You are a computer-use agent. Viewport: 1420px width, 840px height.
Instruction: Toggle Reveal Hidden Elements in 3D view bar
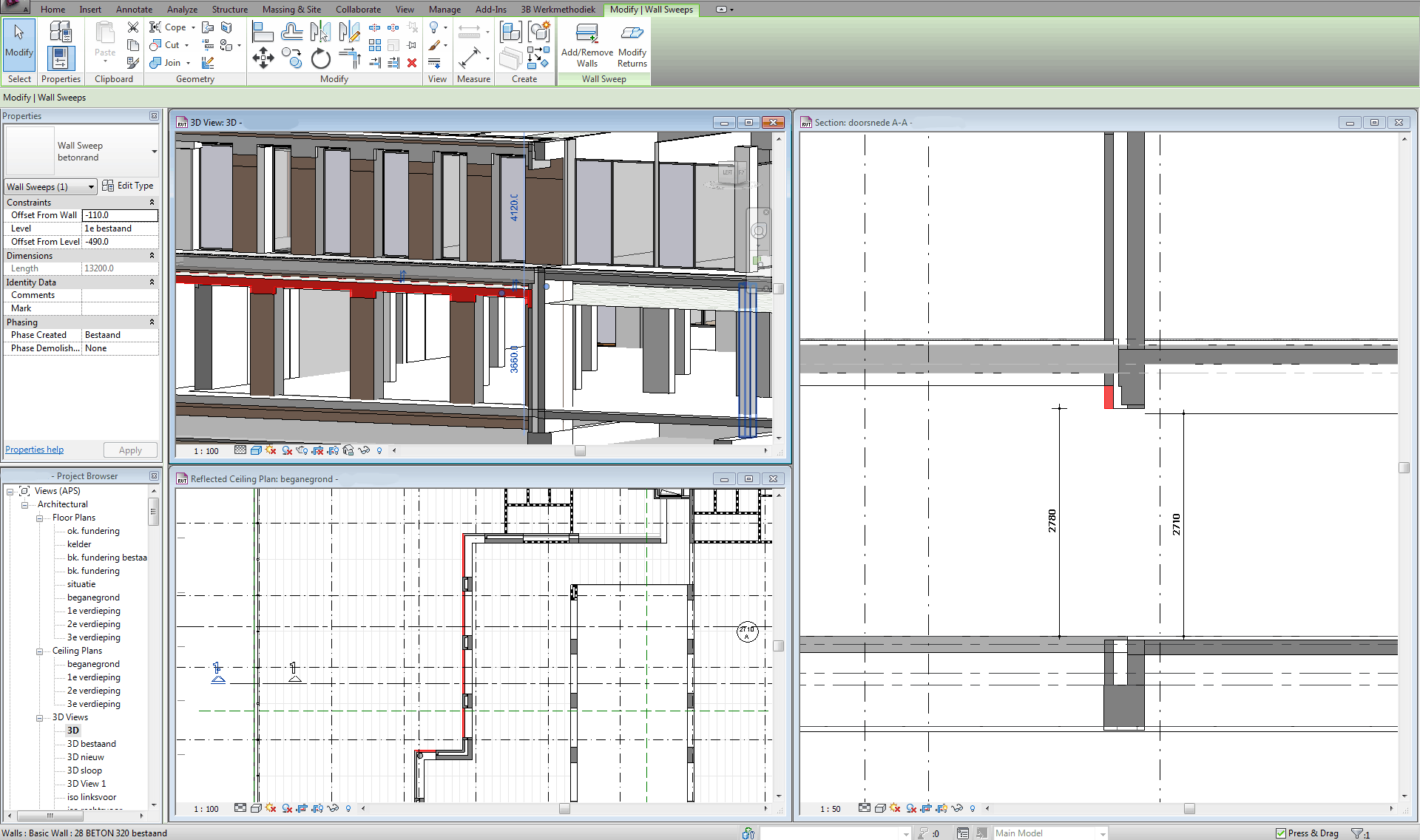click(379, 450)
